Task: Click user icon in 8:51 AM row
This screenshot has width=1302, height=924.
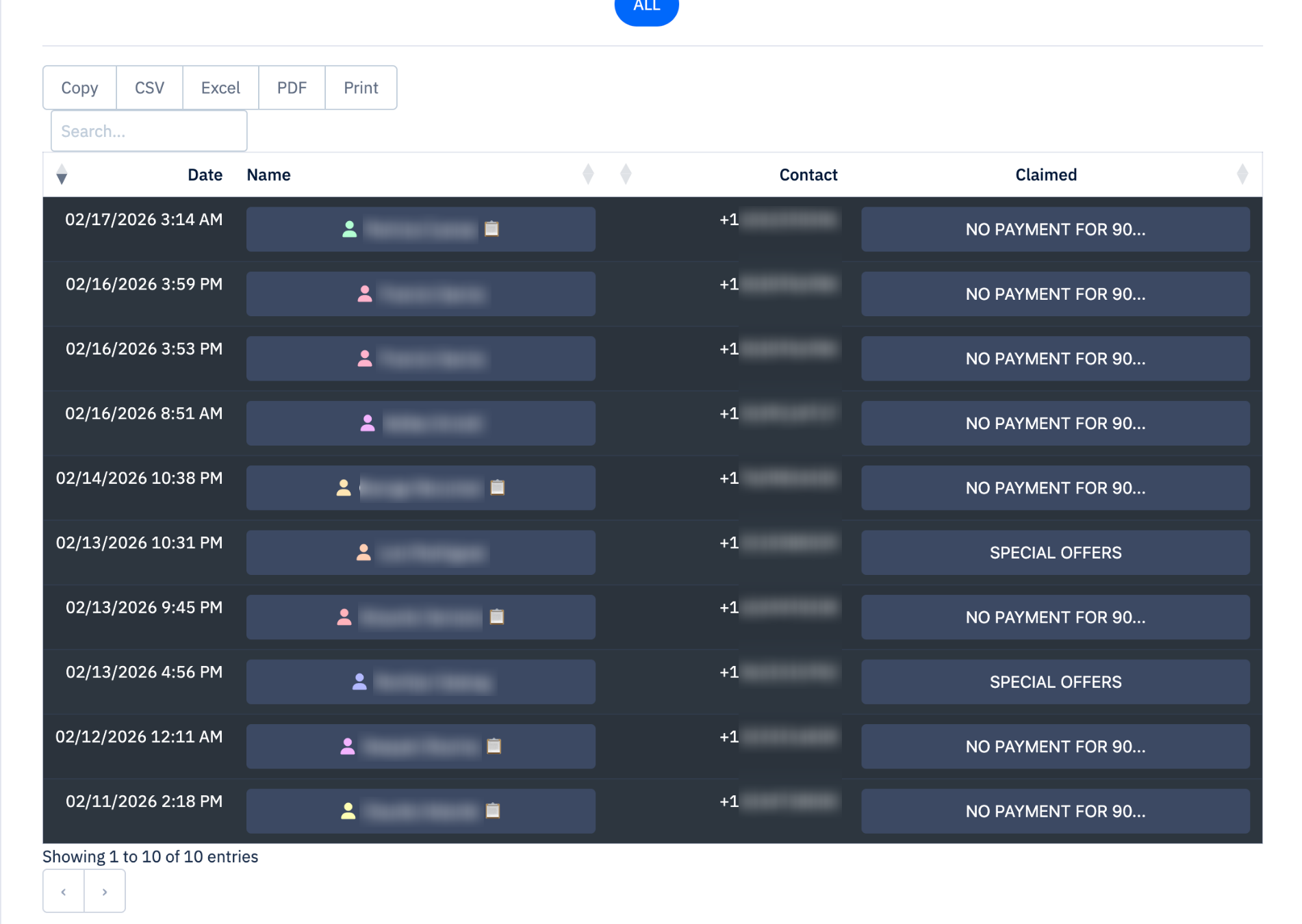Action: pos(368,423)
